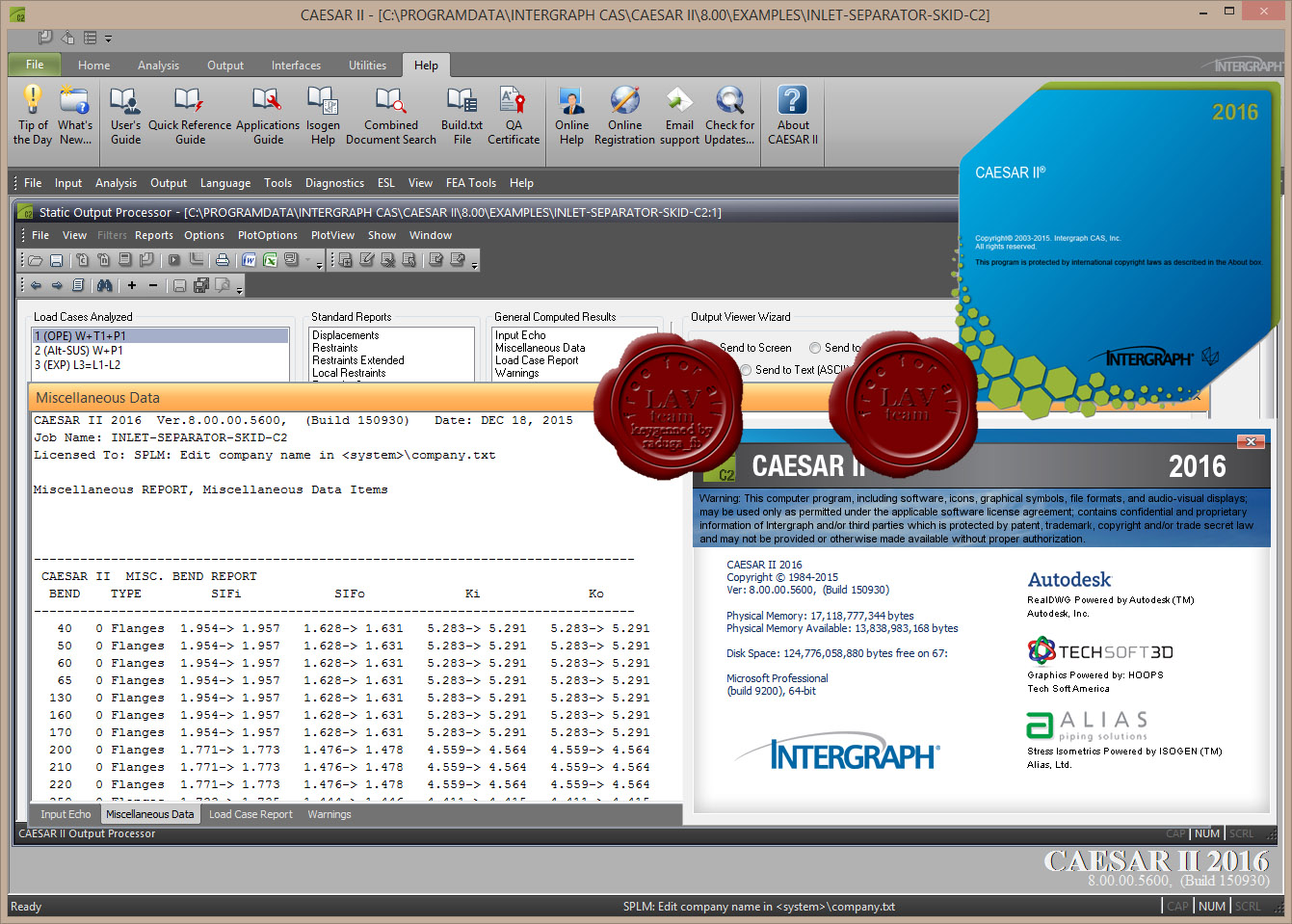Open Online Help
1292x924 pixels.
[x=571, y=114]
